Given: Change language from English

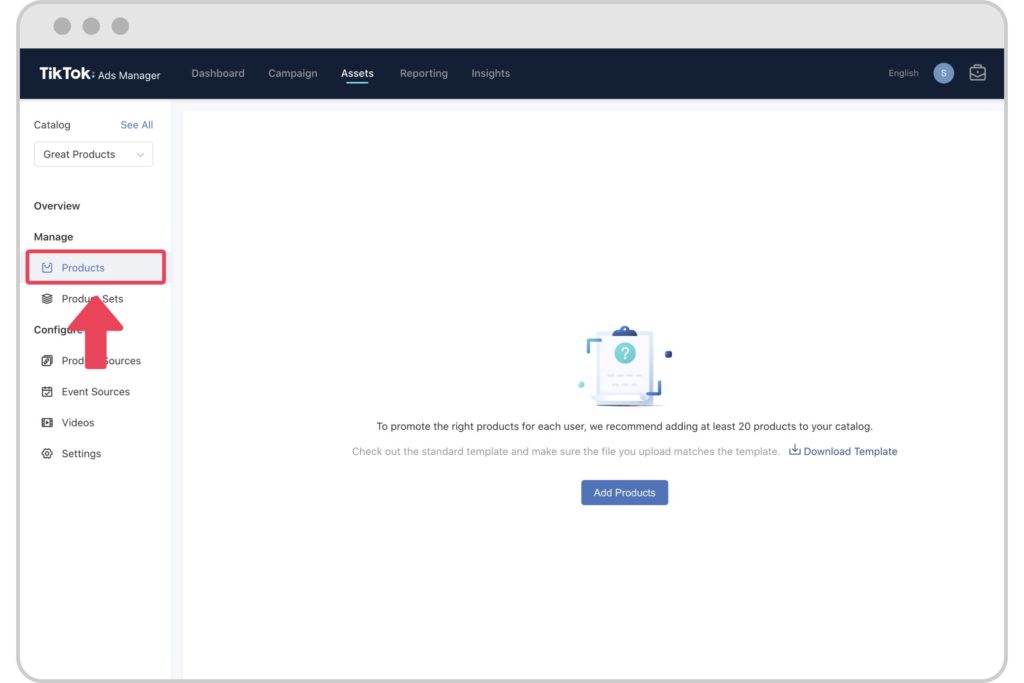Looking at the screenshot, I should 903,73.
